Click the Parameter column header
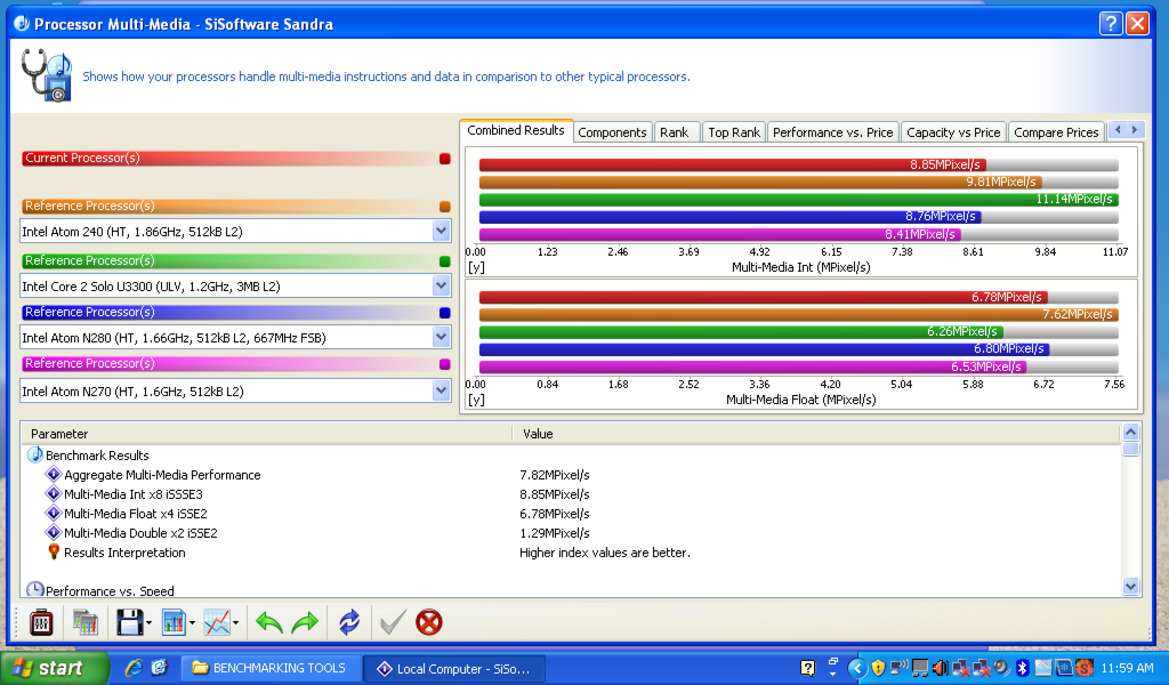The height and width of the screenshot is (685, 1169). [267, 434]
